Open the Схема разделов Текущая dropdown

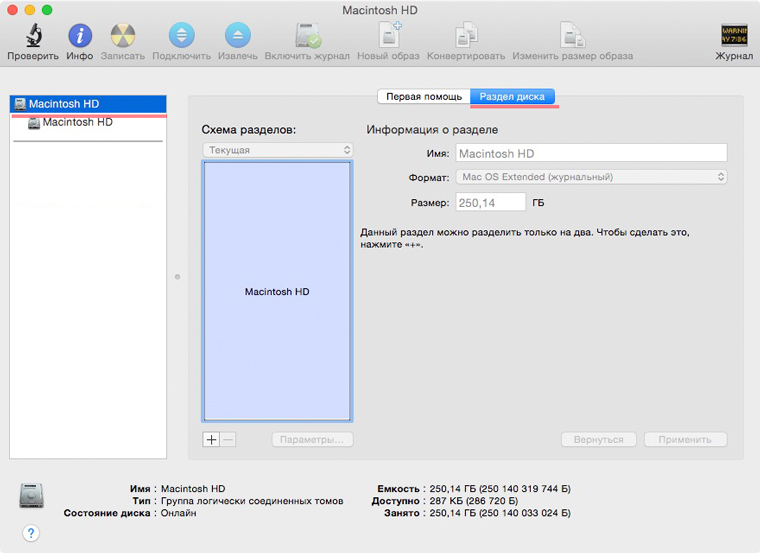[277, 150]
